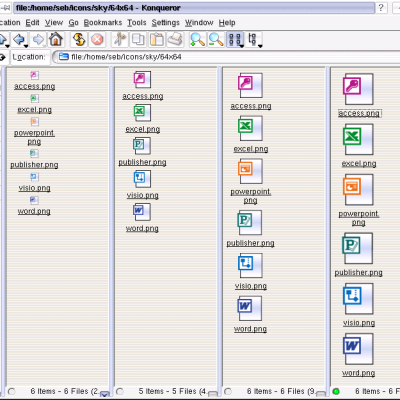Select word.png icon in the third pane
The height and width of the screenshot is (400, 400).
coord(250,308)
